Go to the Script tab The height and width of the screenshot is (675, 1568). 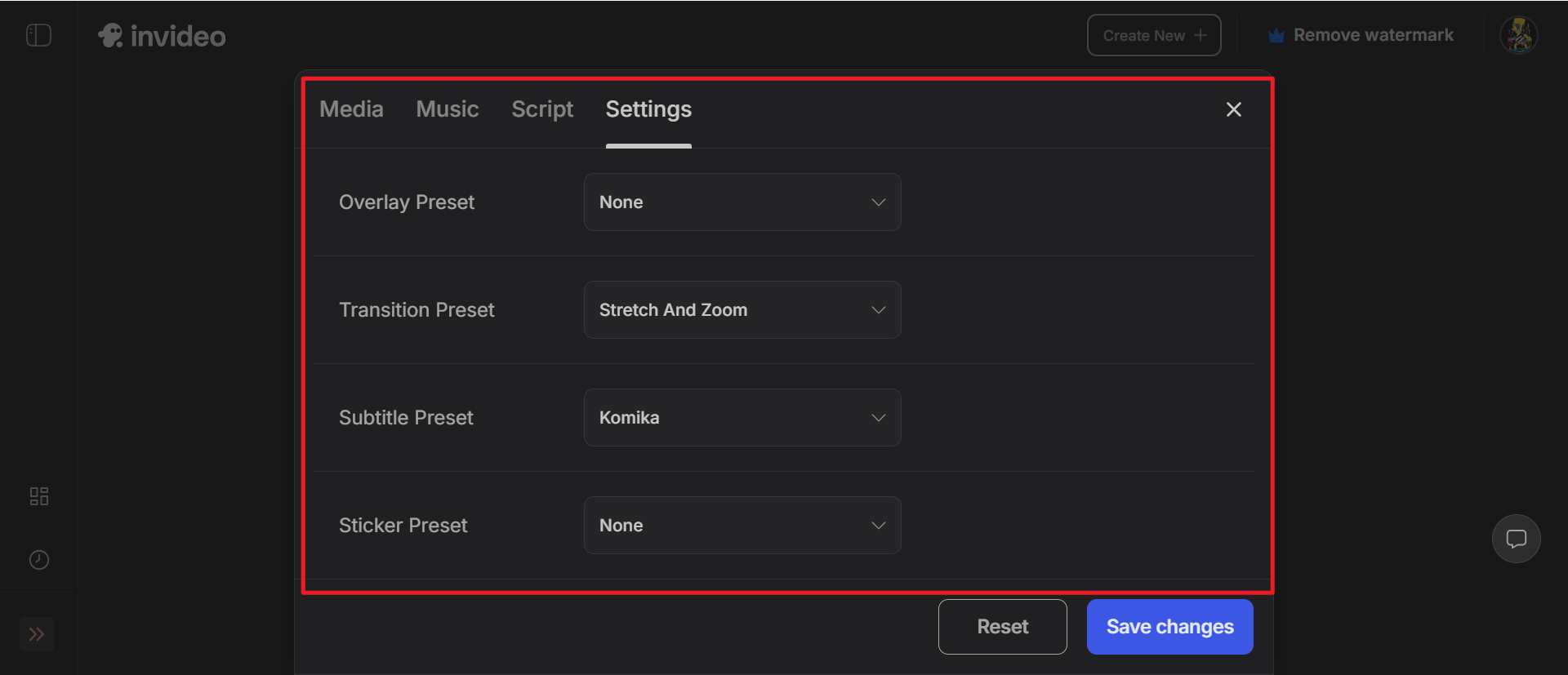point(542,109)
